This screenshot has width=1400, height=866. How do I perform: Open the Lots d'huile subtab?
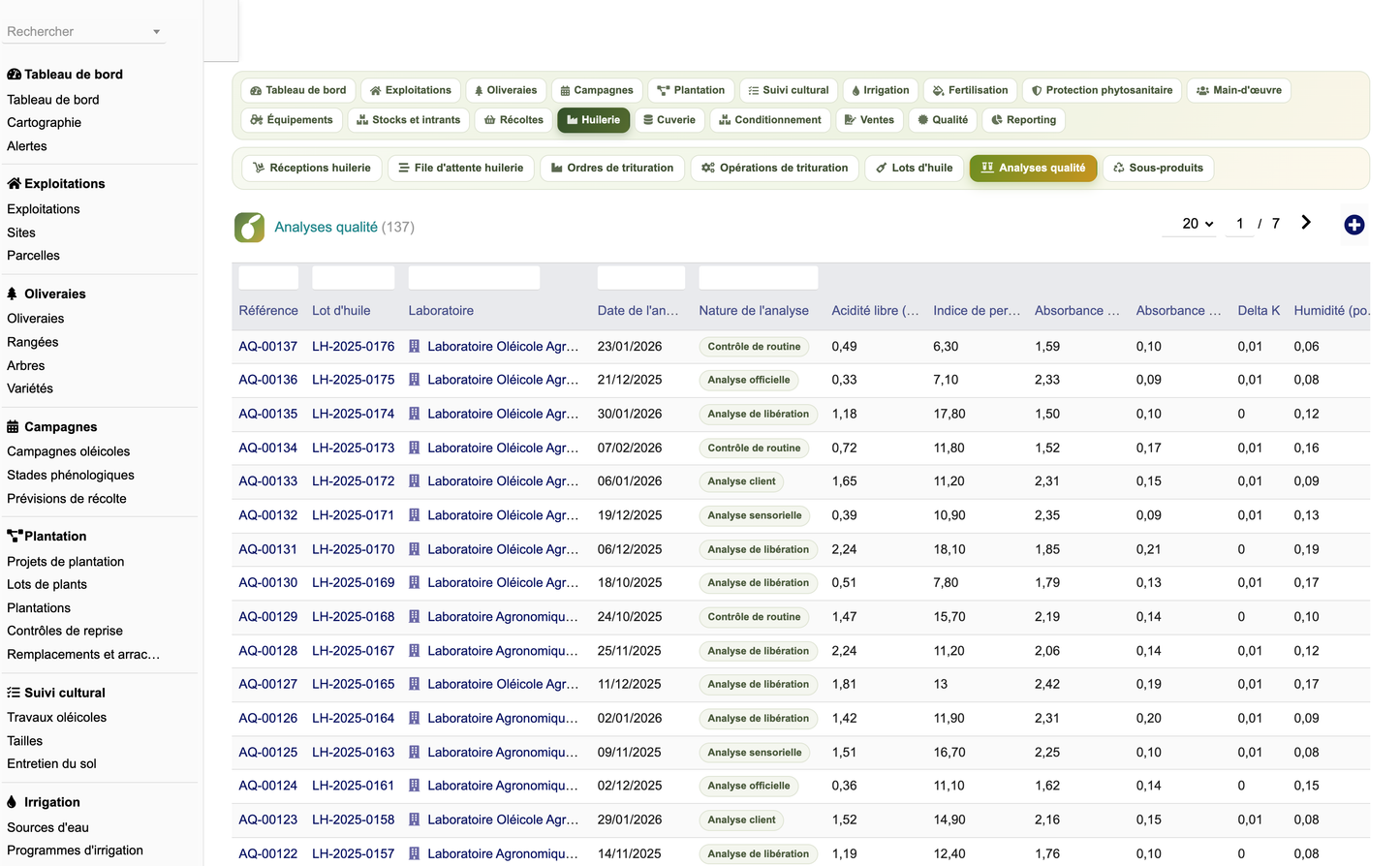(915, 168)
